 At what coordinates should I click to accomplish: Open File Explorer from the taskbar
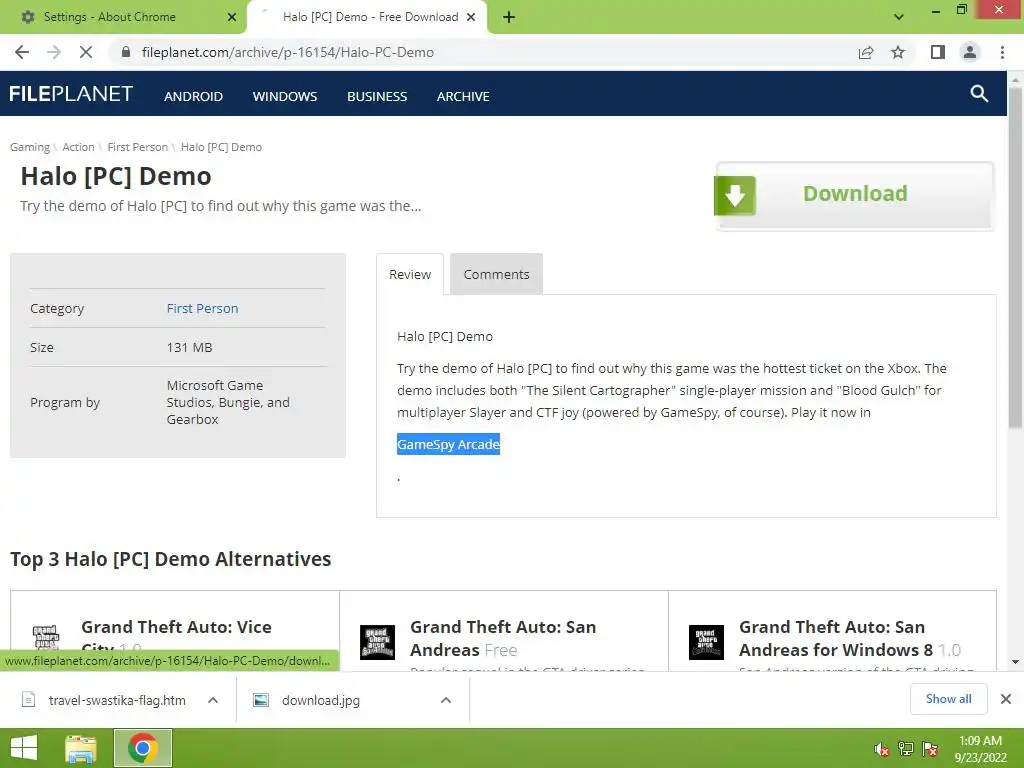[x=81, y=748]
